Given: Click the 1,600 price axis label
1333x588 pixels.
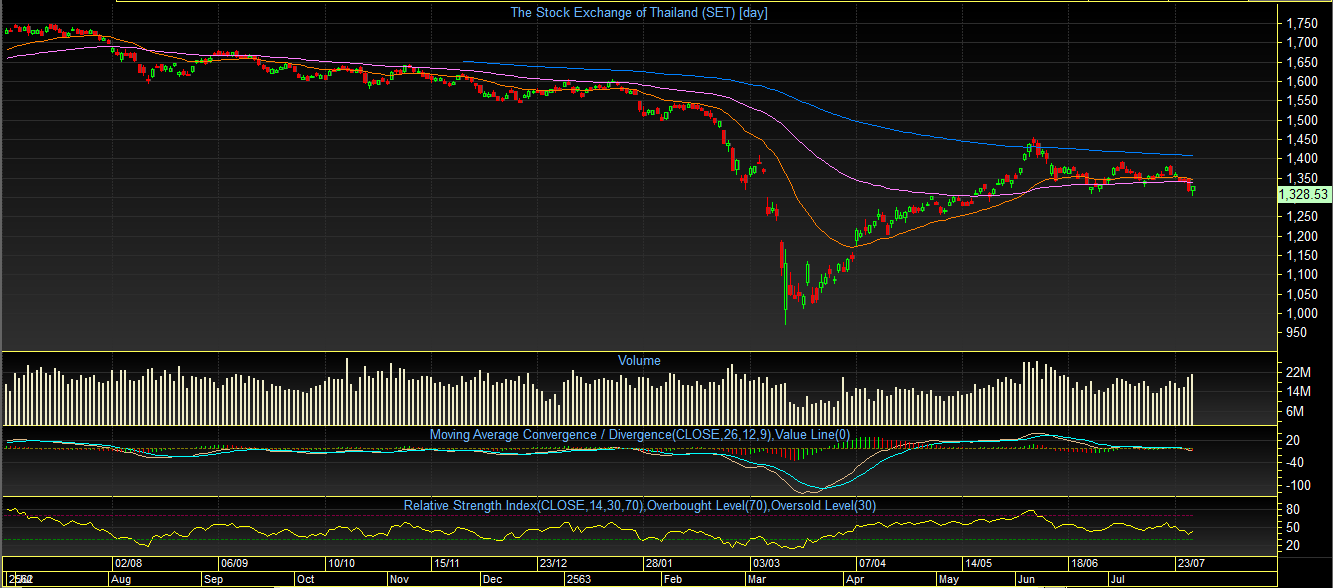Looking at the screenshot, I should pos(1303,82).
